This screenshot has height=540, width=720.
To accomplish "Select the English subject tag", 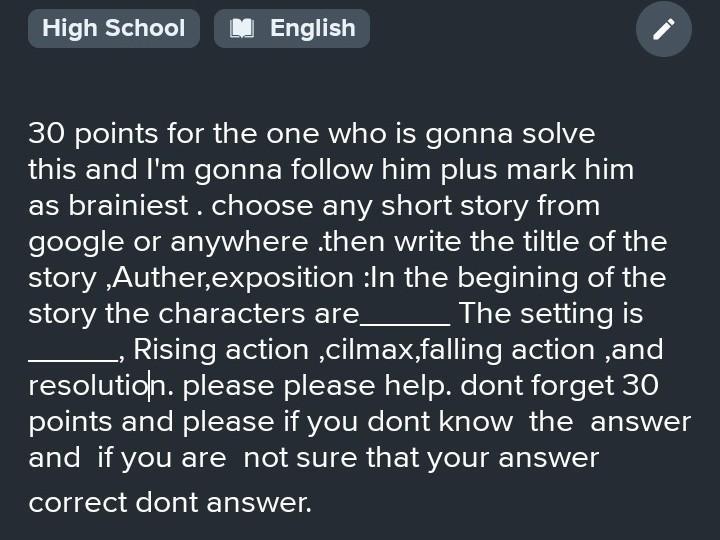I will pos(292,28).
